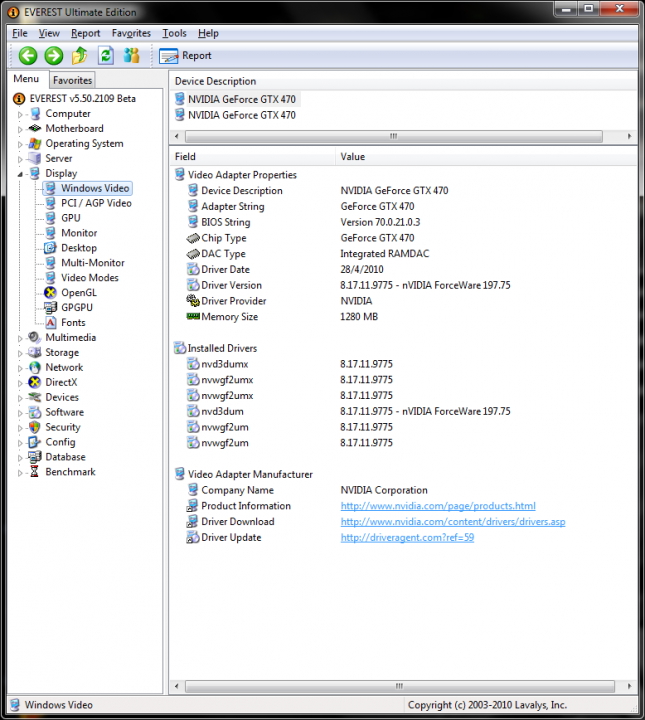The height and width of the screenshot is (720, 645).
Task: Click the green Back arrow toolbar icon
Action: point(28,56)
